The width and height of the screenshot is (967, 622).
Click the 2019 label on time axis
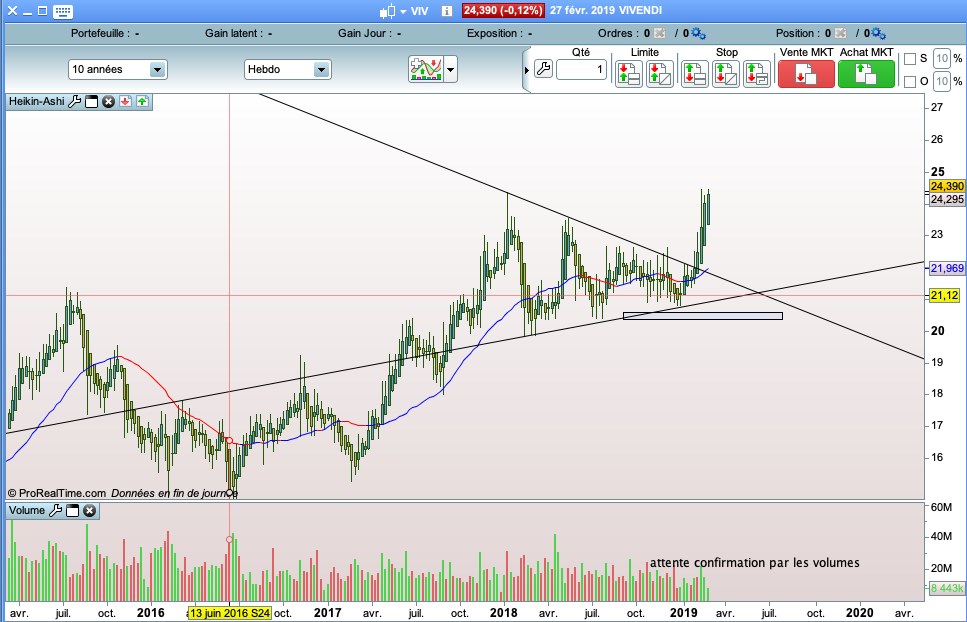coord(683,613)
